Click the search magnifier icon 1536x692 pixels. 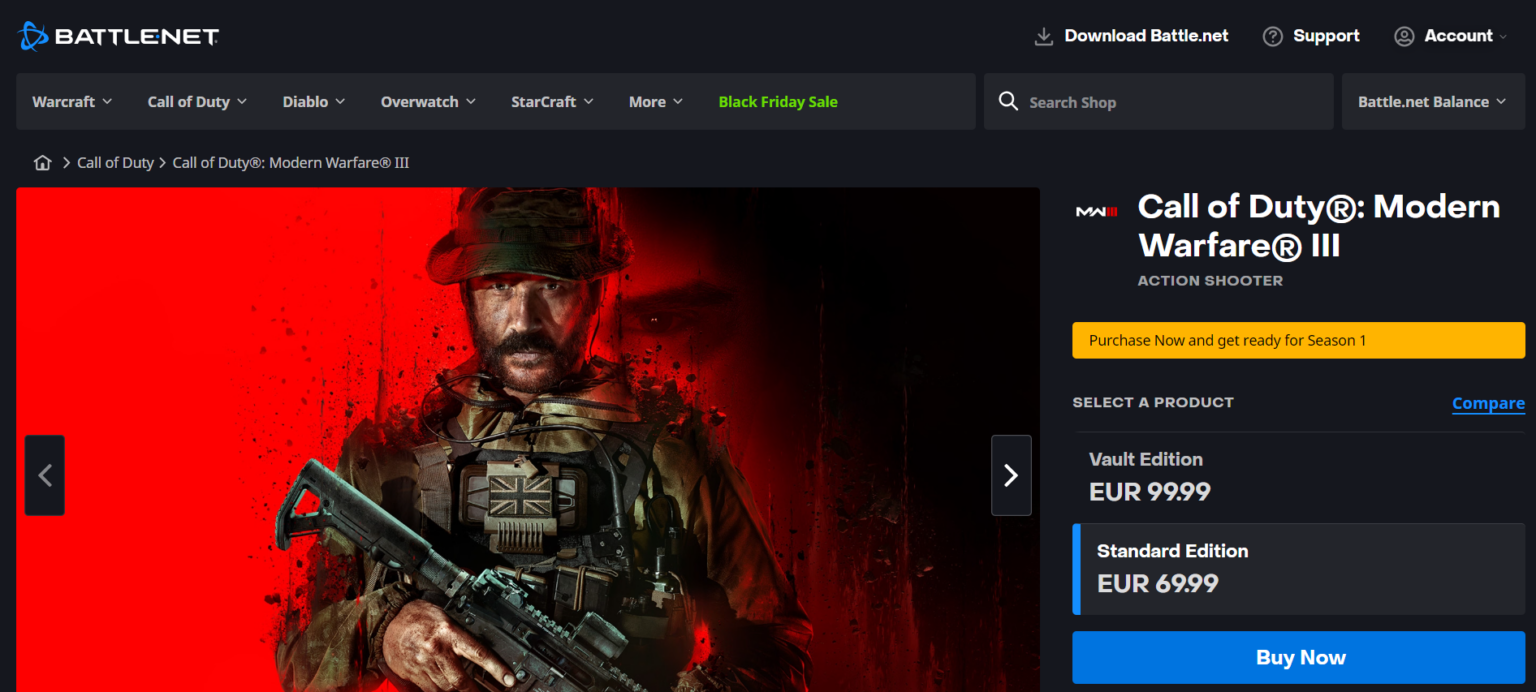[x=1008, y=101]
